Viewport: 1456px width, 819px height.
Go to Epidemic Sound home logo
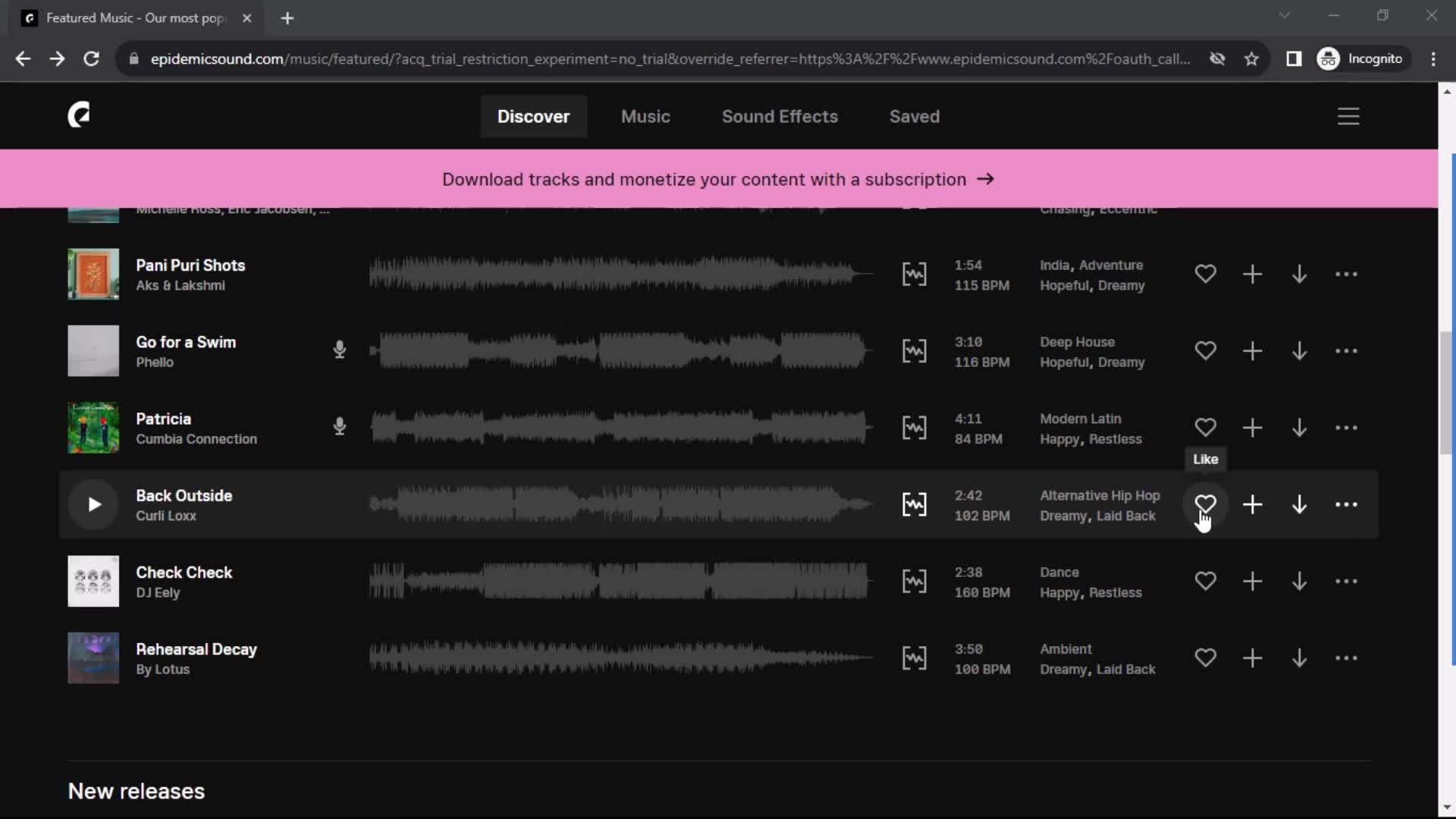click(x=79, y=115)
